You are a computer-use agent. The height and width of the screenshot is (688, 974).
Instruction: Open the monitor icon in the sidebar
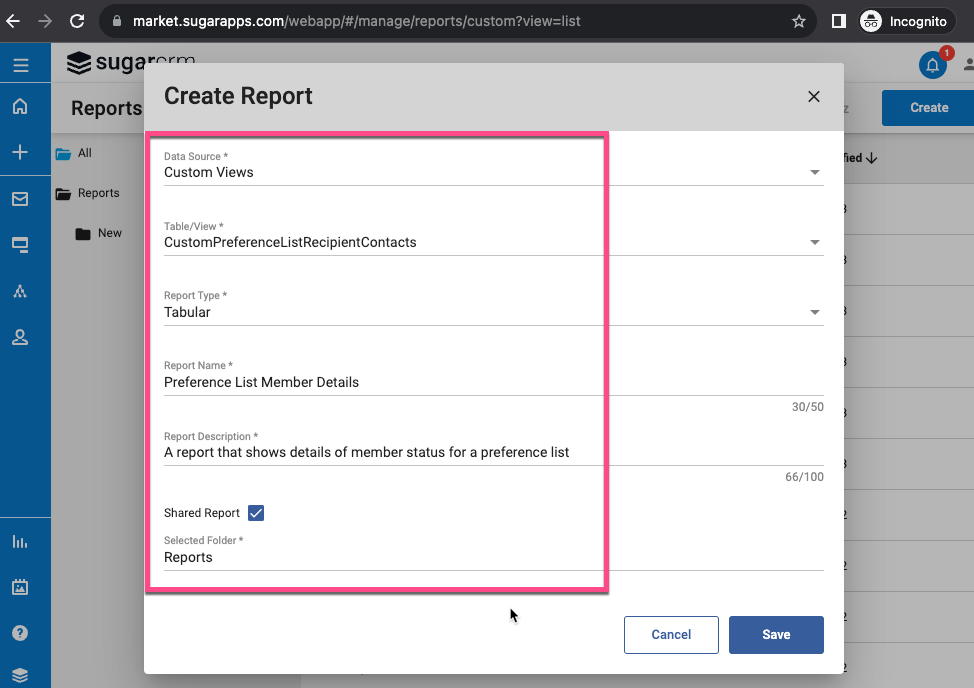click(20, 244)
